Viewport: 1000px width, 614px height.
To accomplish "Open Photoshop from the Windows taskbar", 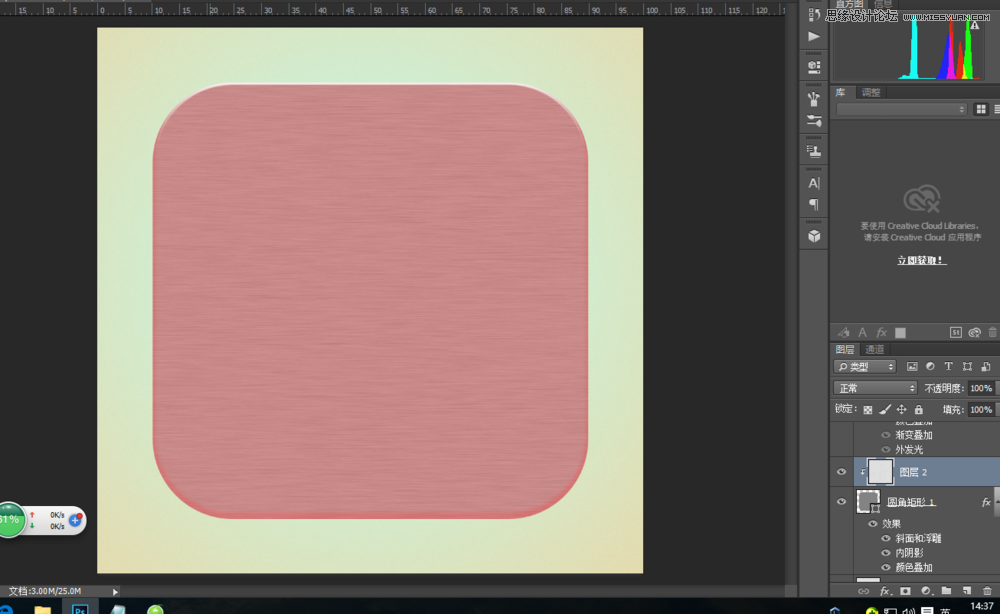I will pos(80,608).
